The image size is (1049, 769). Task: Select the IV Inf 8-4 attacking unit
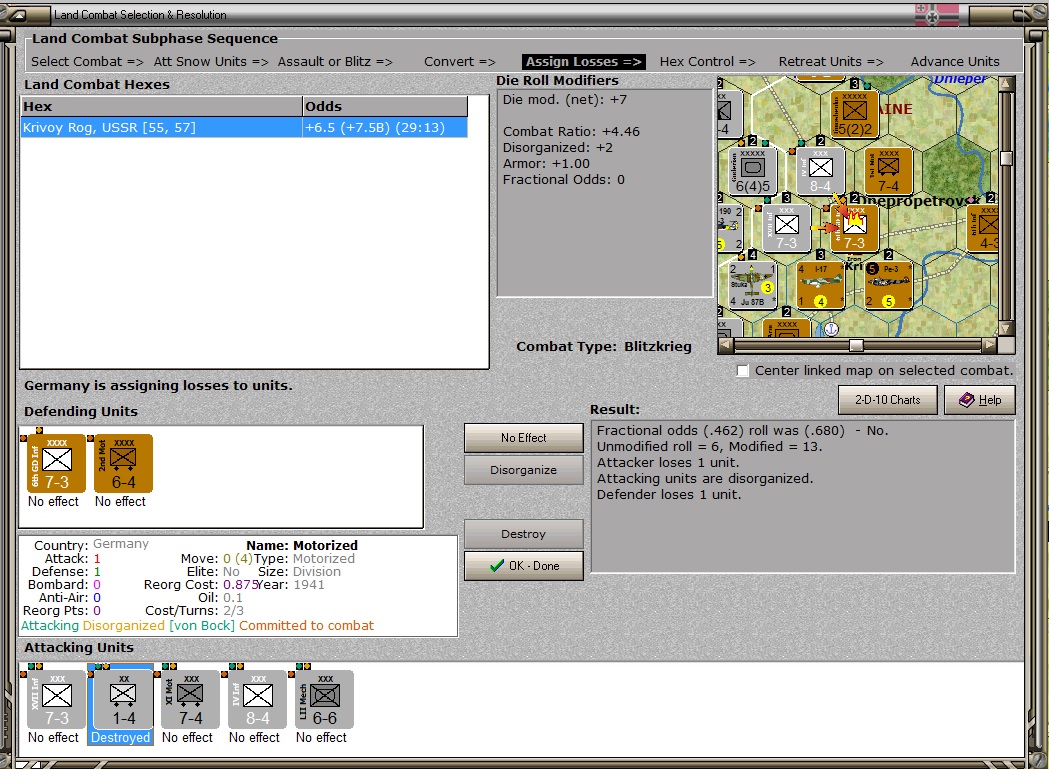[258, 699]
